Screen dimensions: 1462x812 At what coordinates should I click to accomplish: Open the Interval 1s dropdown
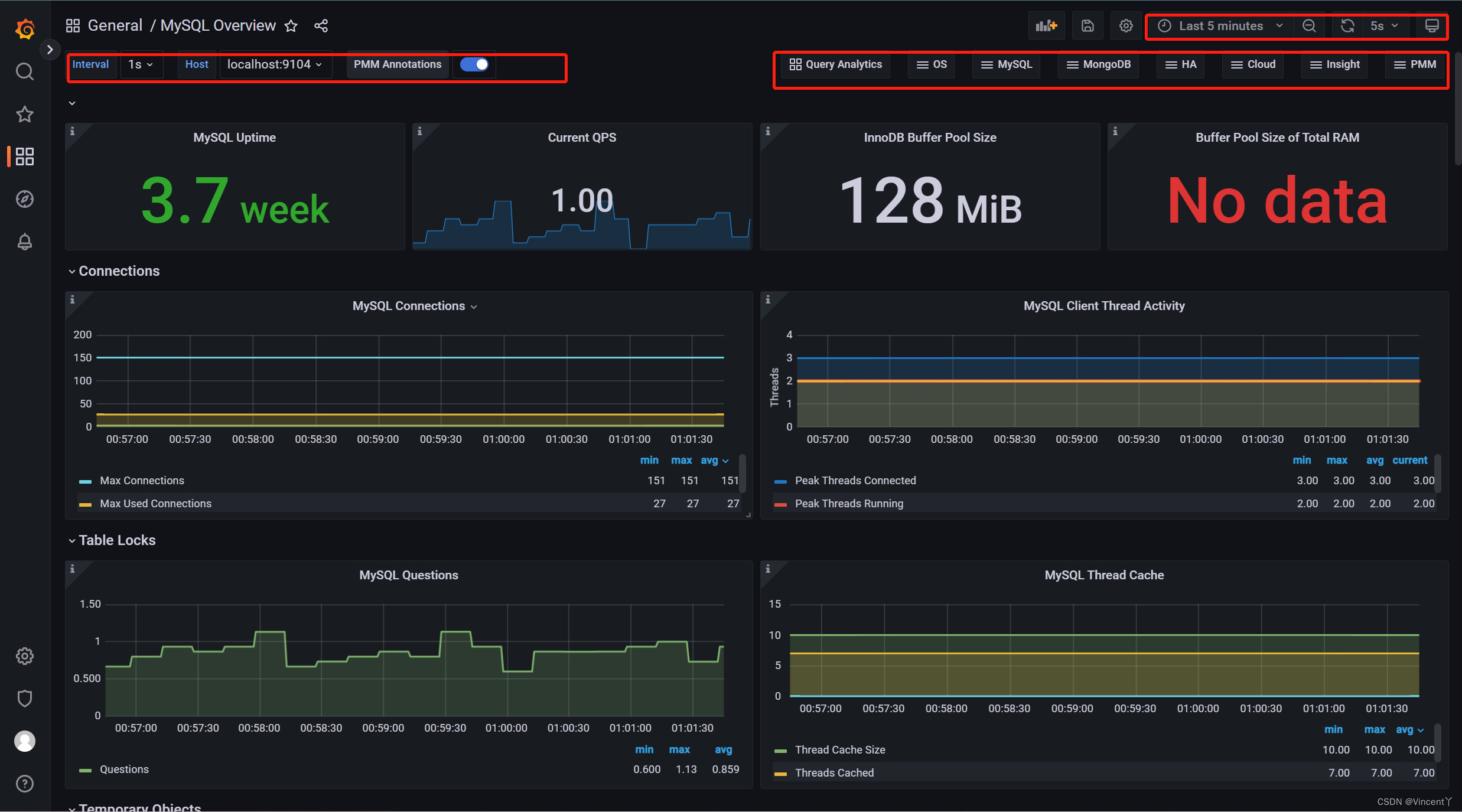[141, 64]
